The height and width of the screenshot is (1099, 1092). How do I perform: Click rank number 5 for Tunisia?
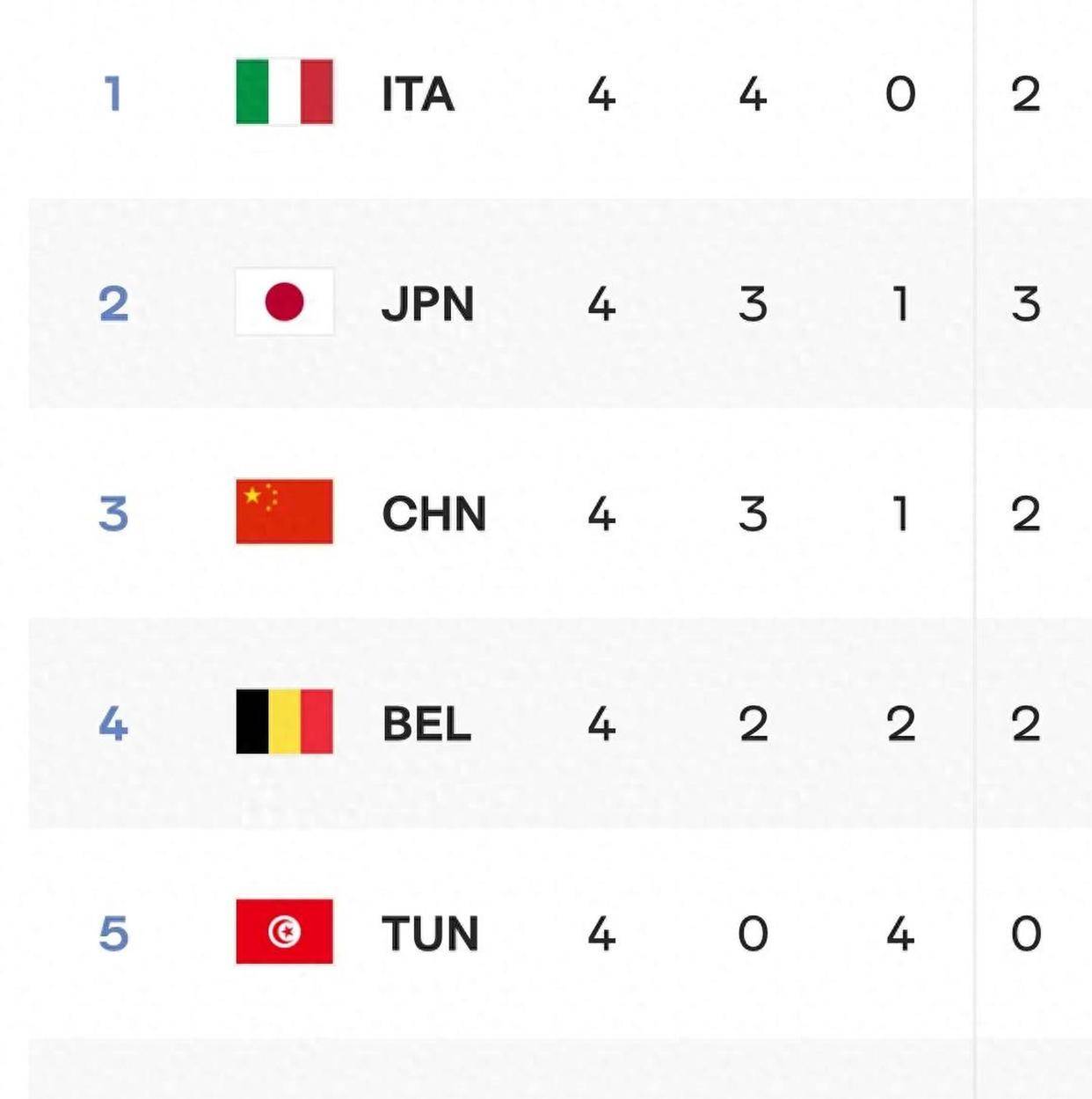point(113,933)
